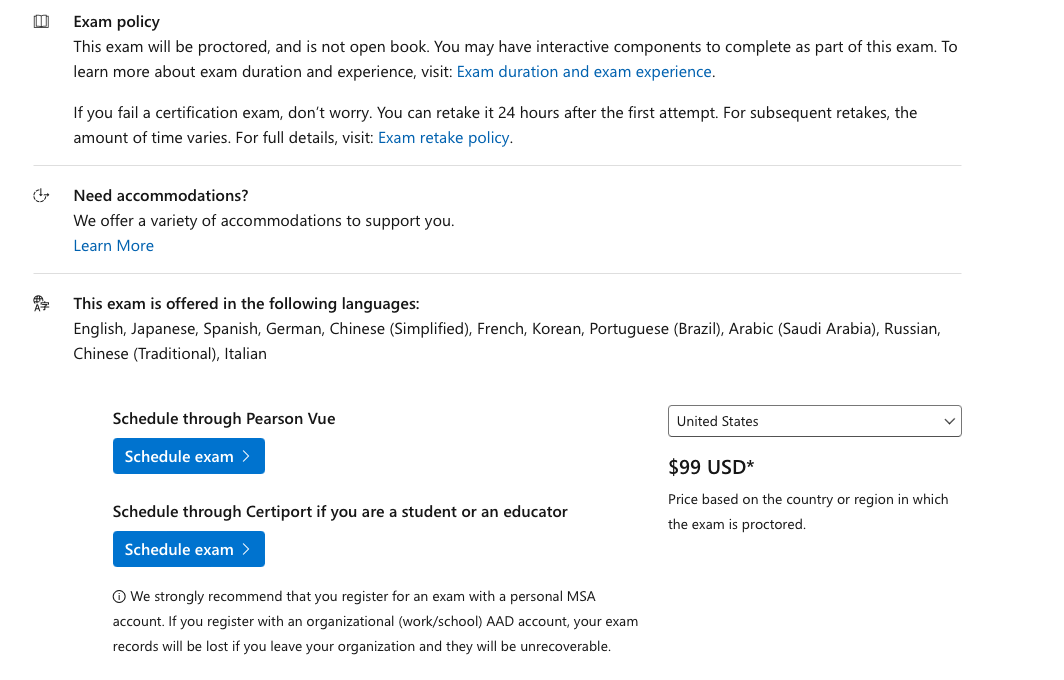Click the price based on country note
The width and height of the screenshot is (1064, 680).
(808, 512)
